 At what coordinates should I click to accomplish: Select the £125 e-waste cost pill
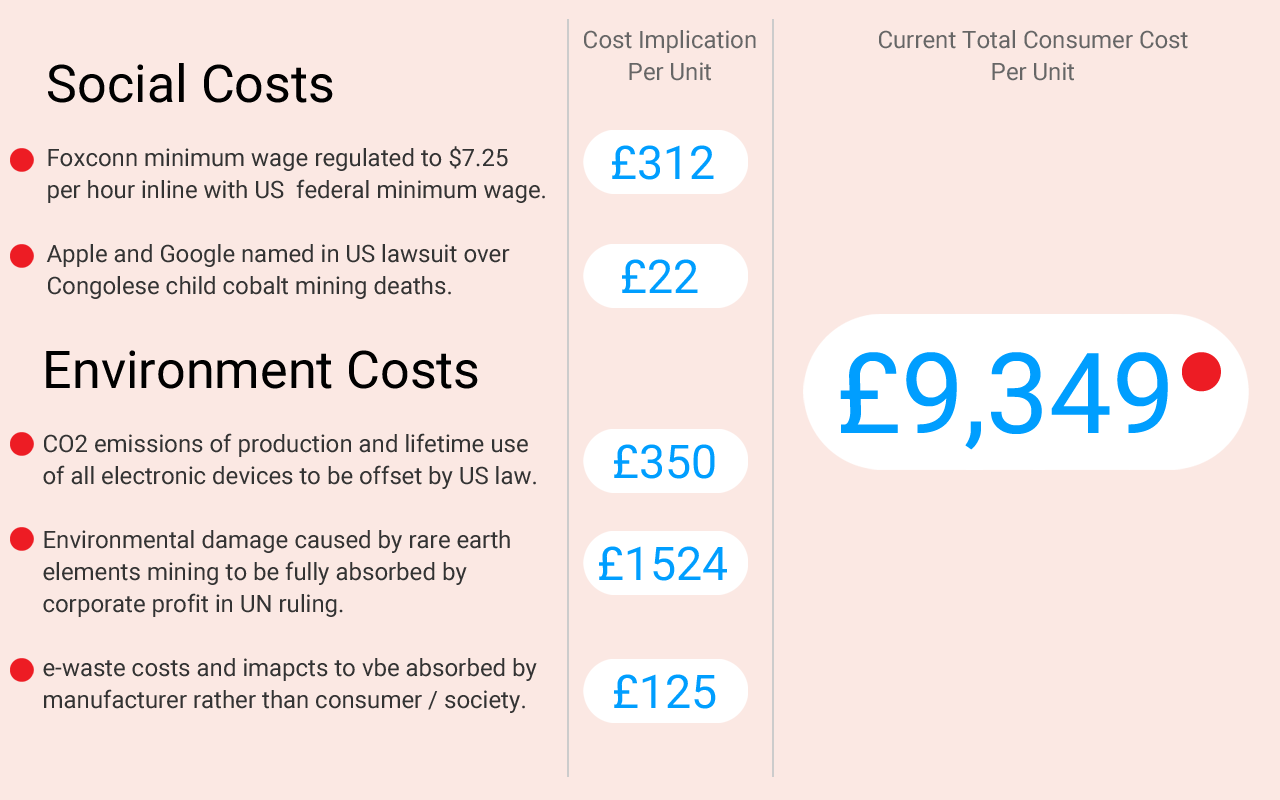click(665, 691)
